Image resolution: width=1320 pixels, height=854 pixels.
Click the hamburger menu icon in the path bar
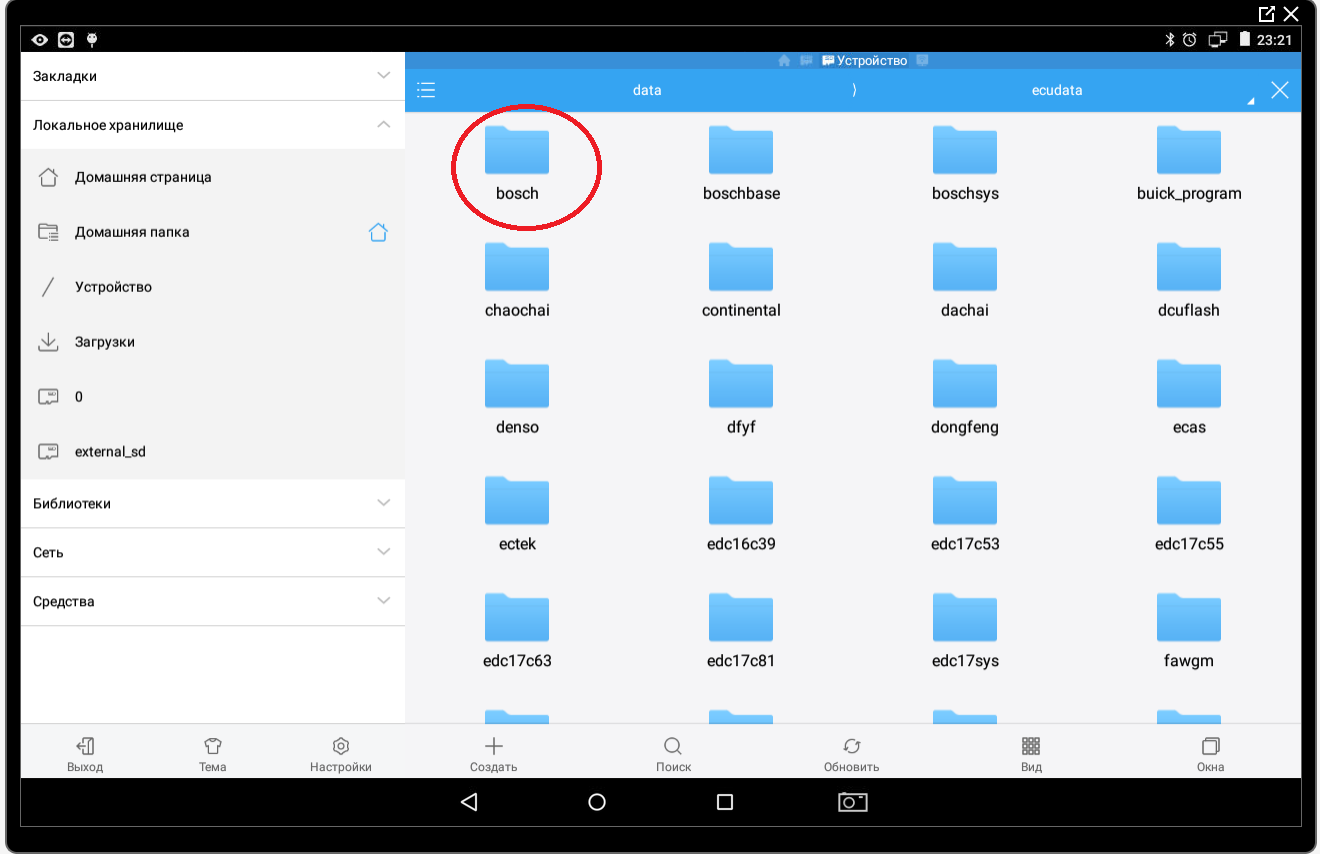(426, 90)
